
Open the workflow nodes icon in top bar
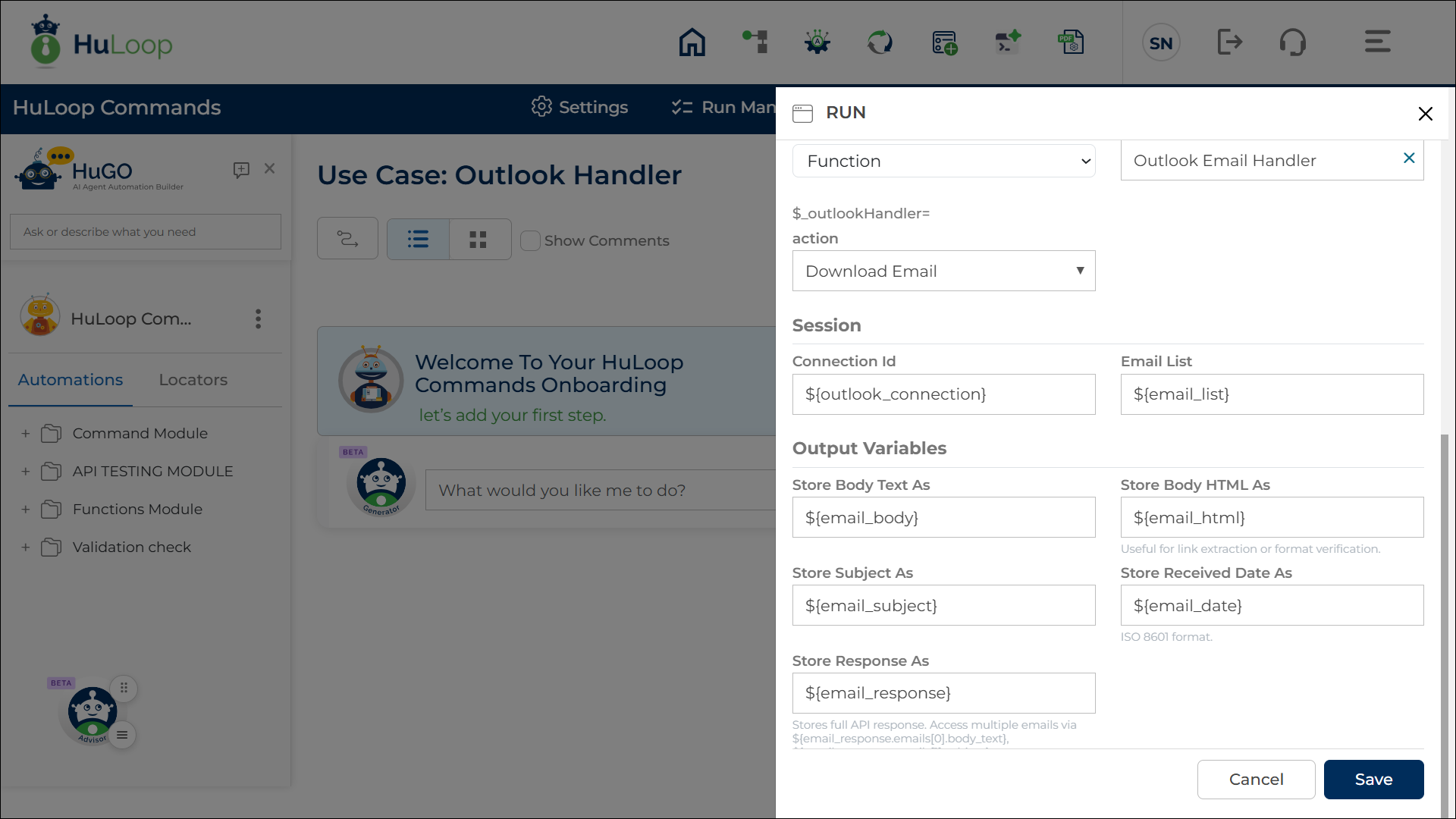pyautogui.click(x=755, y=42)
